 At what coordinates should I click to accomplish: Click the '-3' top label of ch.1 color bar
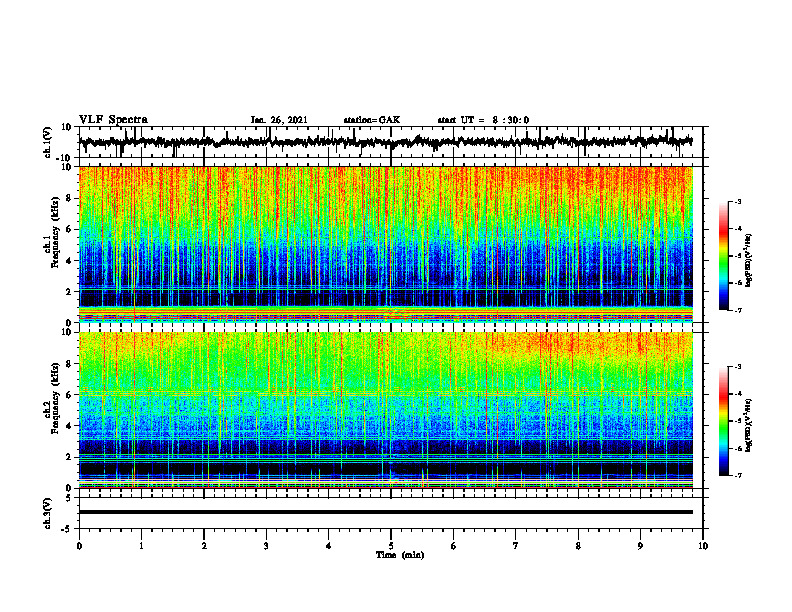point(737,201)
